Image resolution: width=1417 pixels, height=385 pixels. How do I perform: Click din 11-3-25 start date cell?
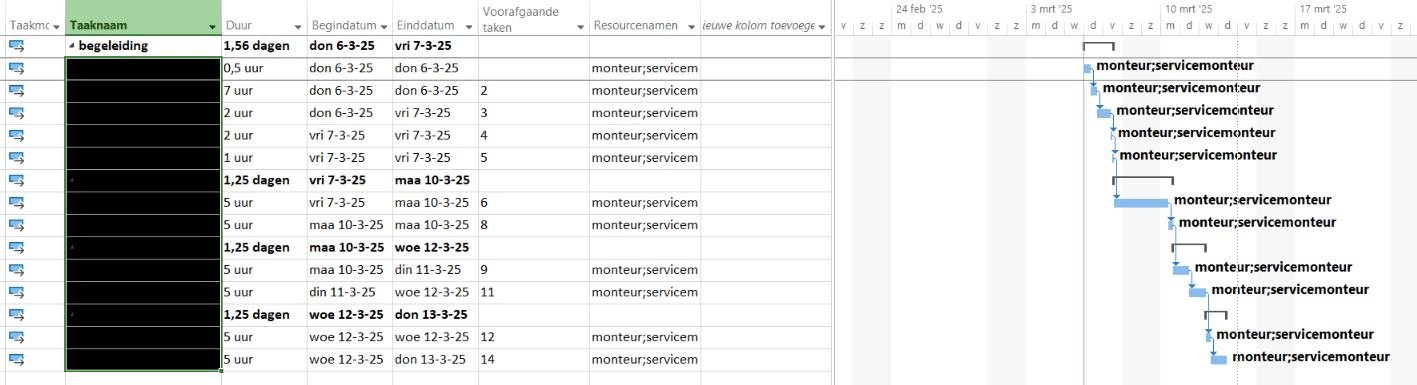(349, 292)
